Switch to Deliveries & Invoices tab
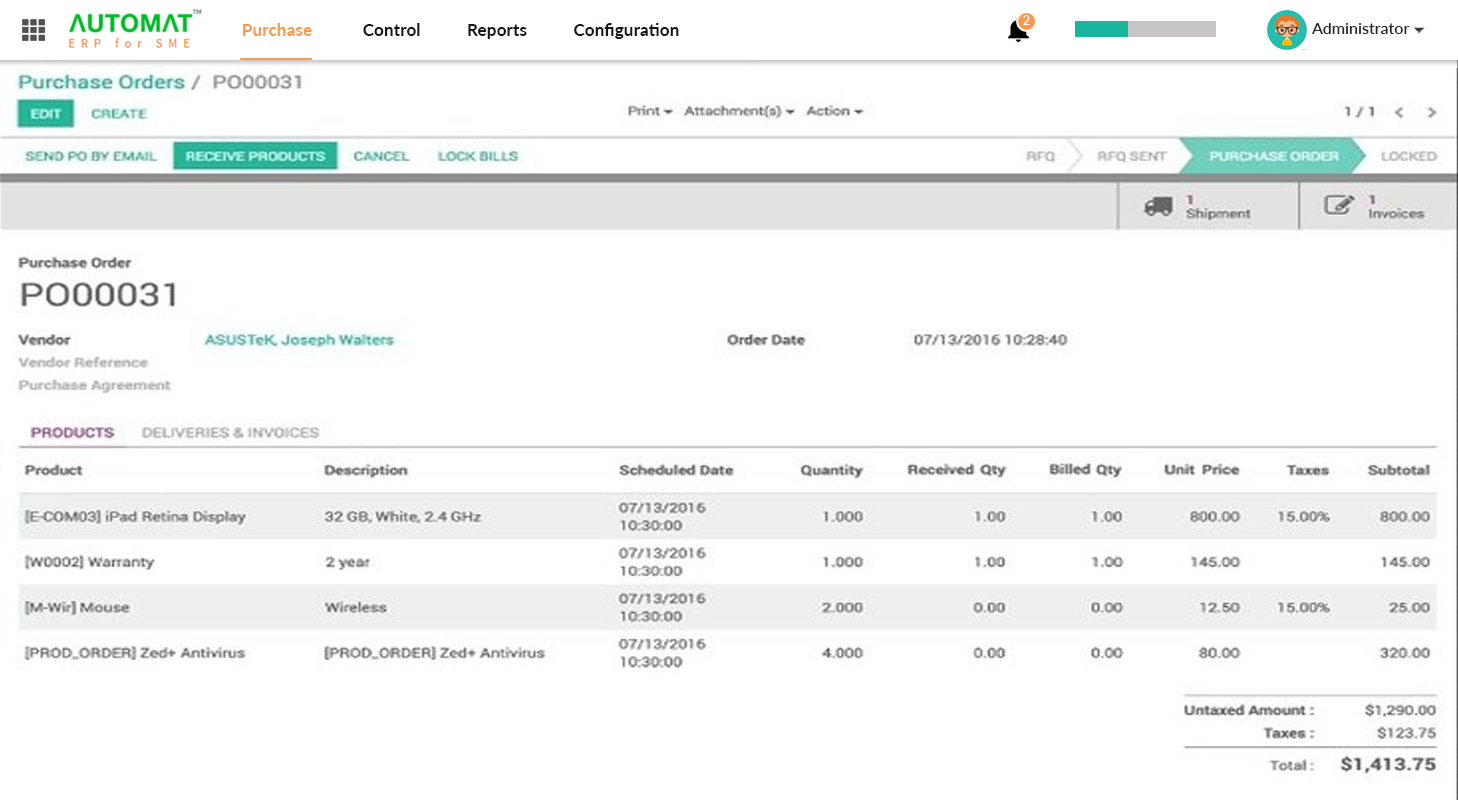This screenshot has height=800, width=1458. 230,433
